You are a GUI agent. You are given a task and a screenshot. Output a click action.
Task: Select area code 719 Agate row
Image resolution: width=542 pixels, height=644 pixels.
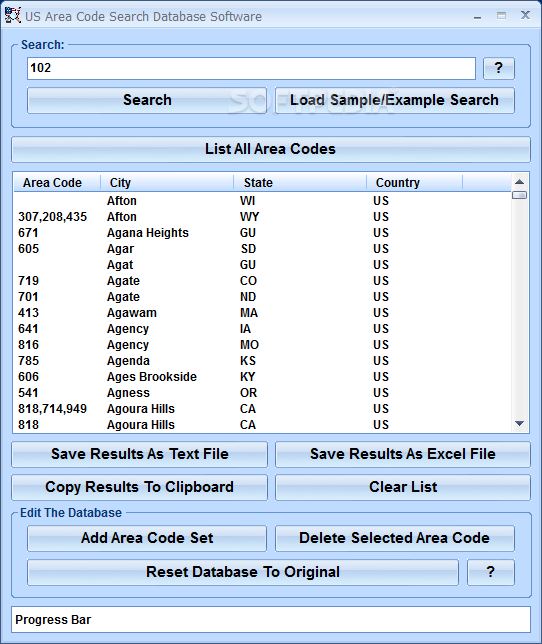pos(263,281)
